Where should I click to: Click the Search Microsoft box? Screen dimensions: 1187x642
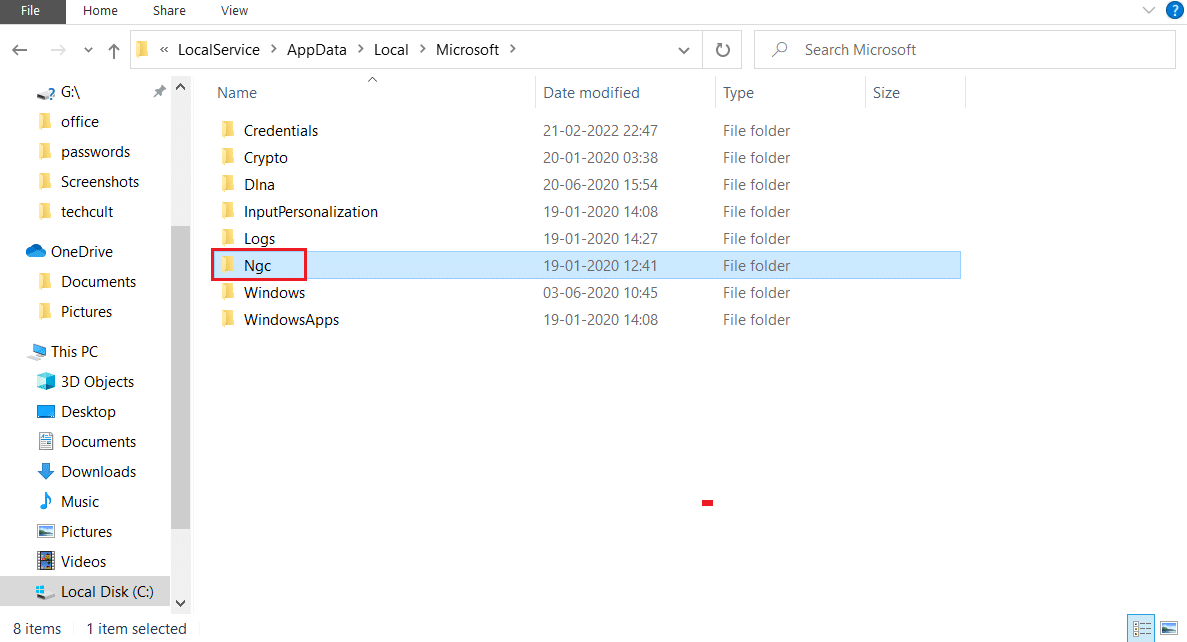pos(964,50)
